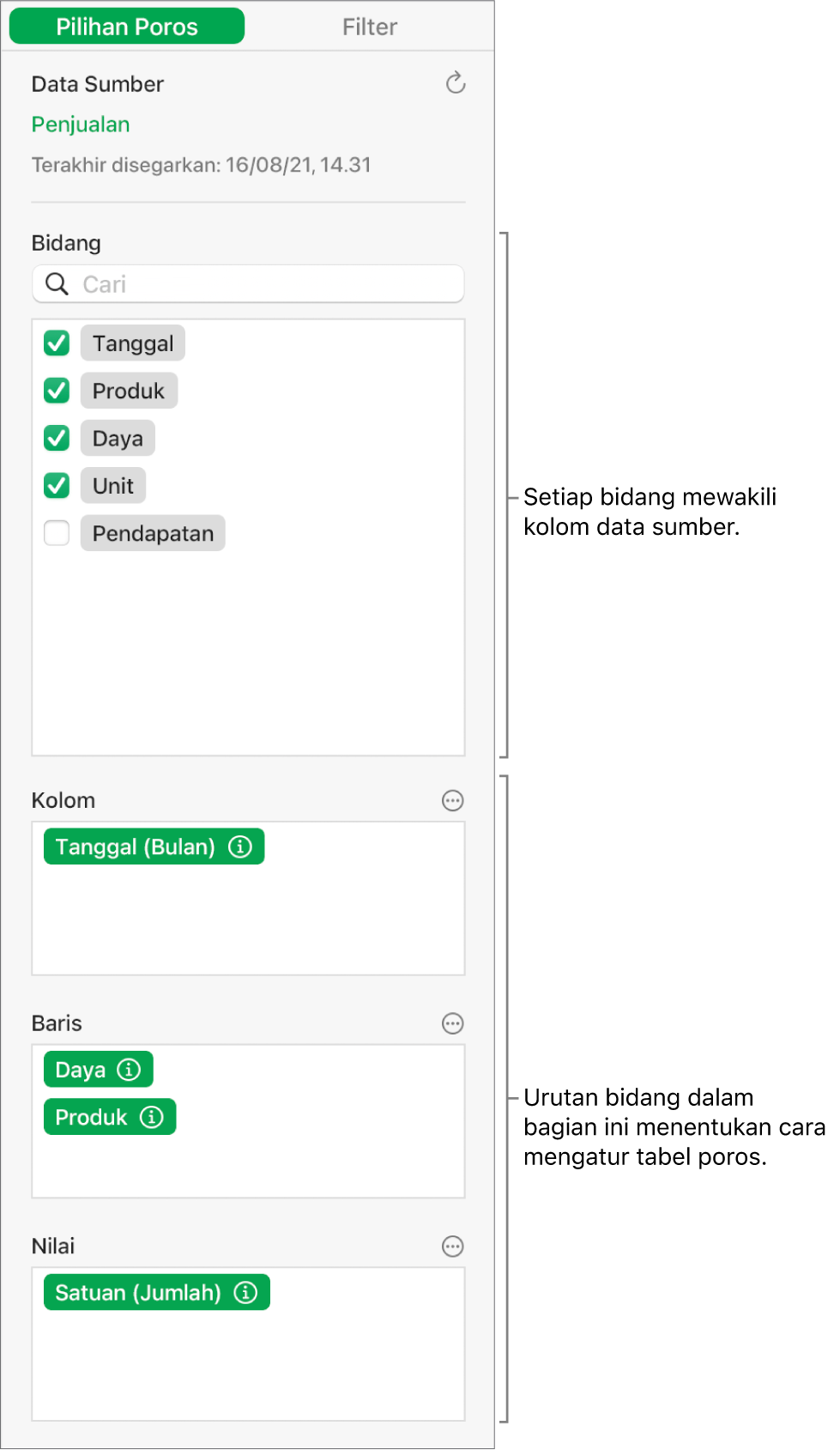This screenshot has width=840, height=1450.
Task: Switch to the Filter tab
Action: coord(369,27)
